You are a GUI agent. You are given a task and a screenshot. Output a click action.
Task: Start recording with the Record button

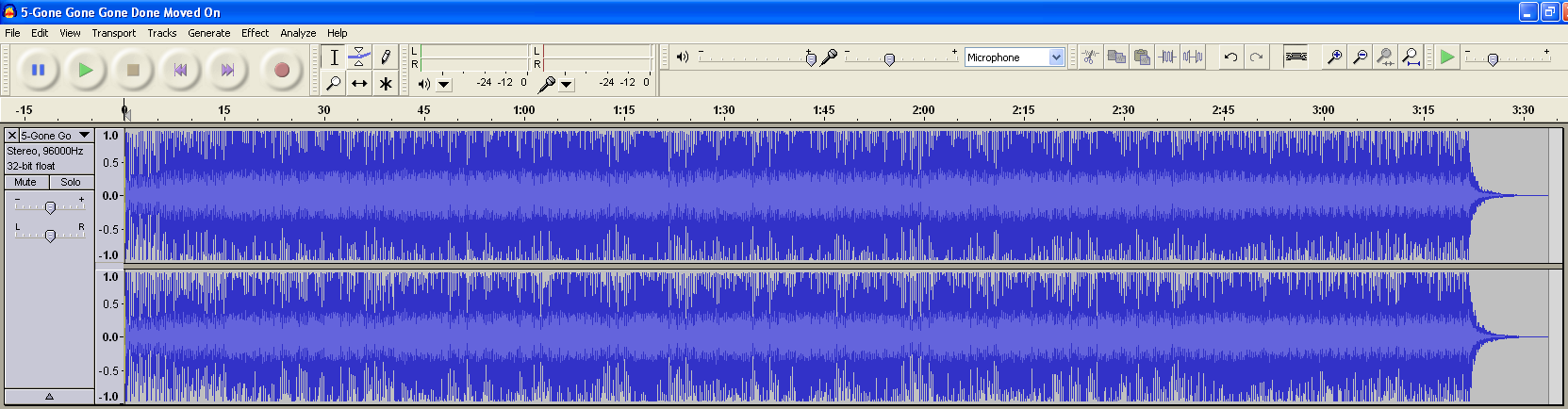tap(281, 70)
